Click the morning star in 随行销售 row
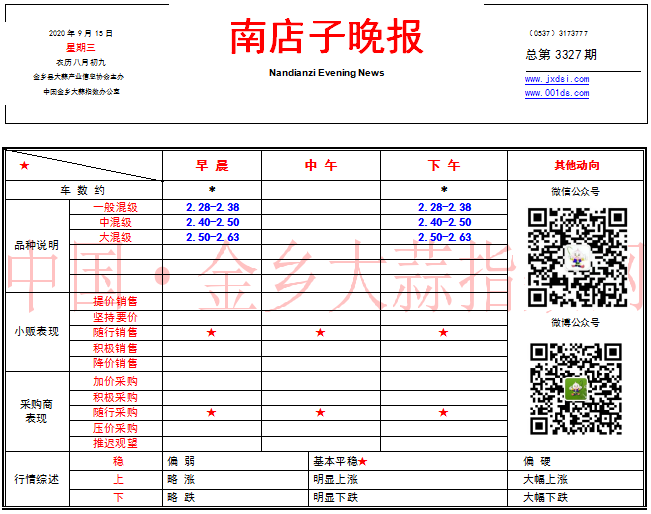Viewport: 651px width, 514px height. (211, 333)
